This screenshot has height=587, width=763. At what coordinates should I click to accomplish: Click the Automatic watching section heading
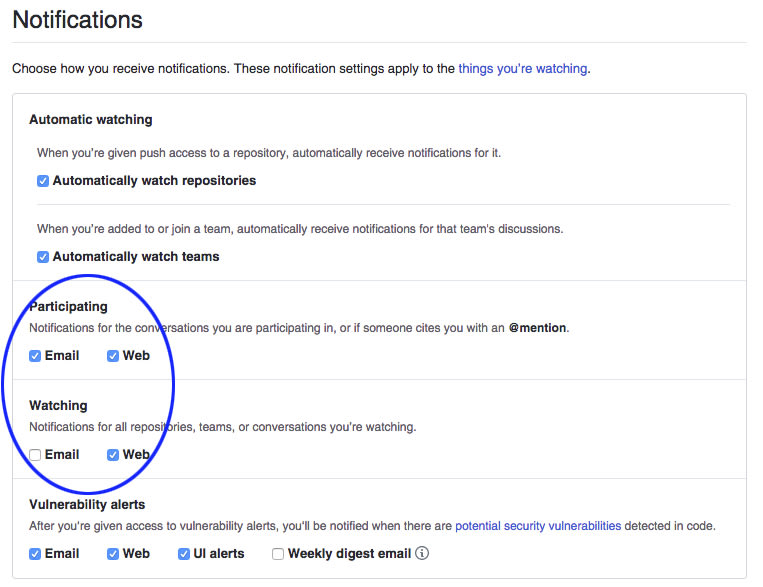(91, 120)
